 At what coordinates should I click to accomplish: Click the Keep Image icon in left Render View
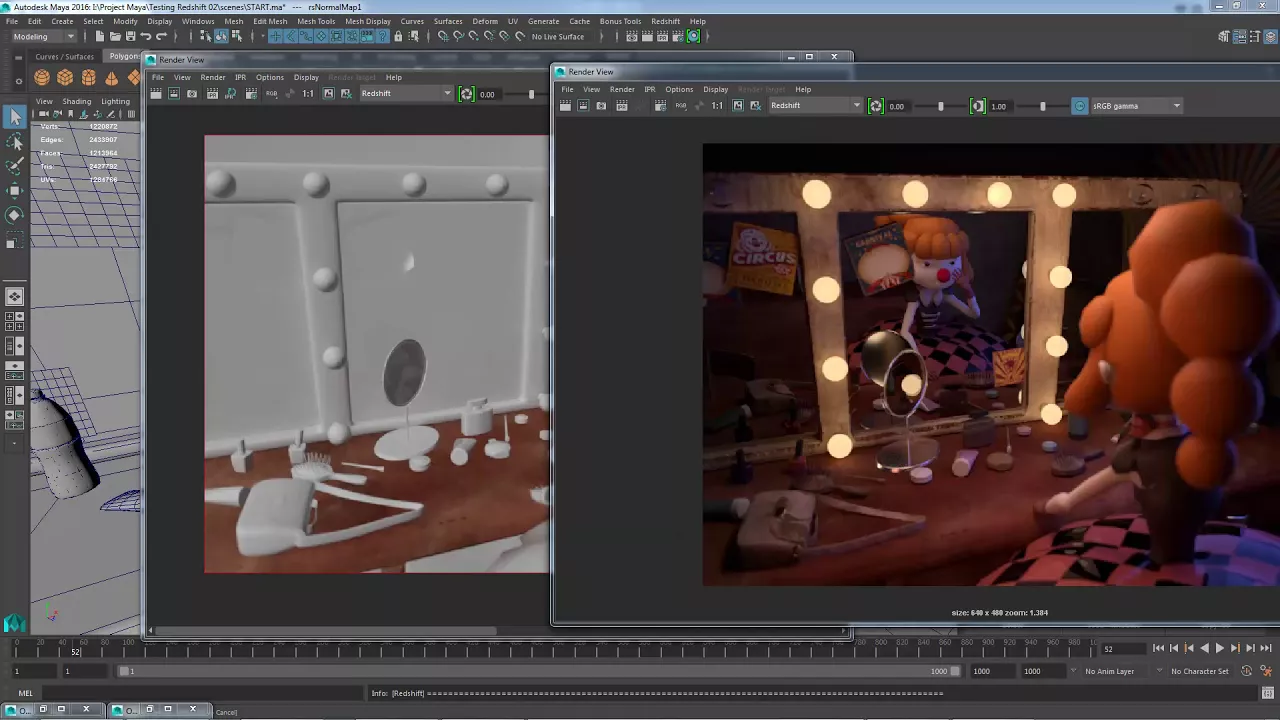tap(328, 94)
